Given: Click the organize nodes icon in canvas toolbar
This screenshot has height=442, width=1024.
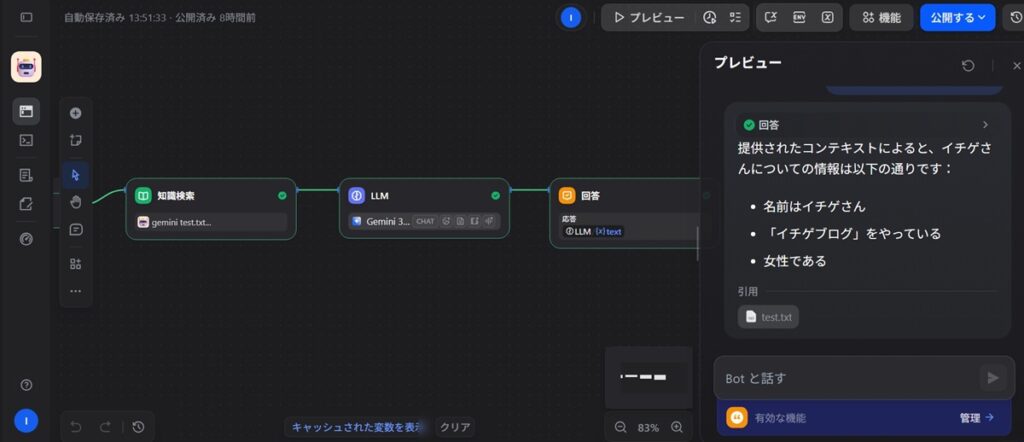Looking at the screenshot, I should coord(76,264).
